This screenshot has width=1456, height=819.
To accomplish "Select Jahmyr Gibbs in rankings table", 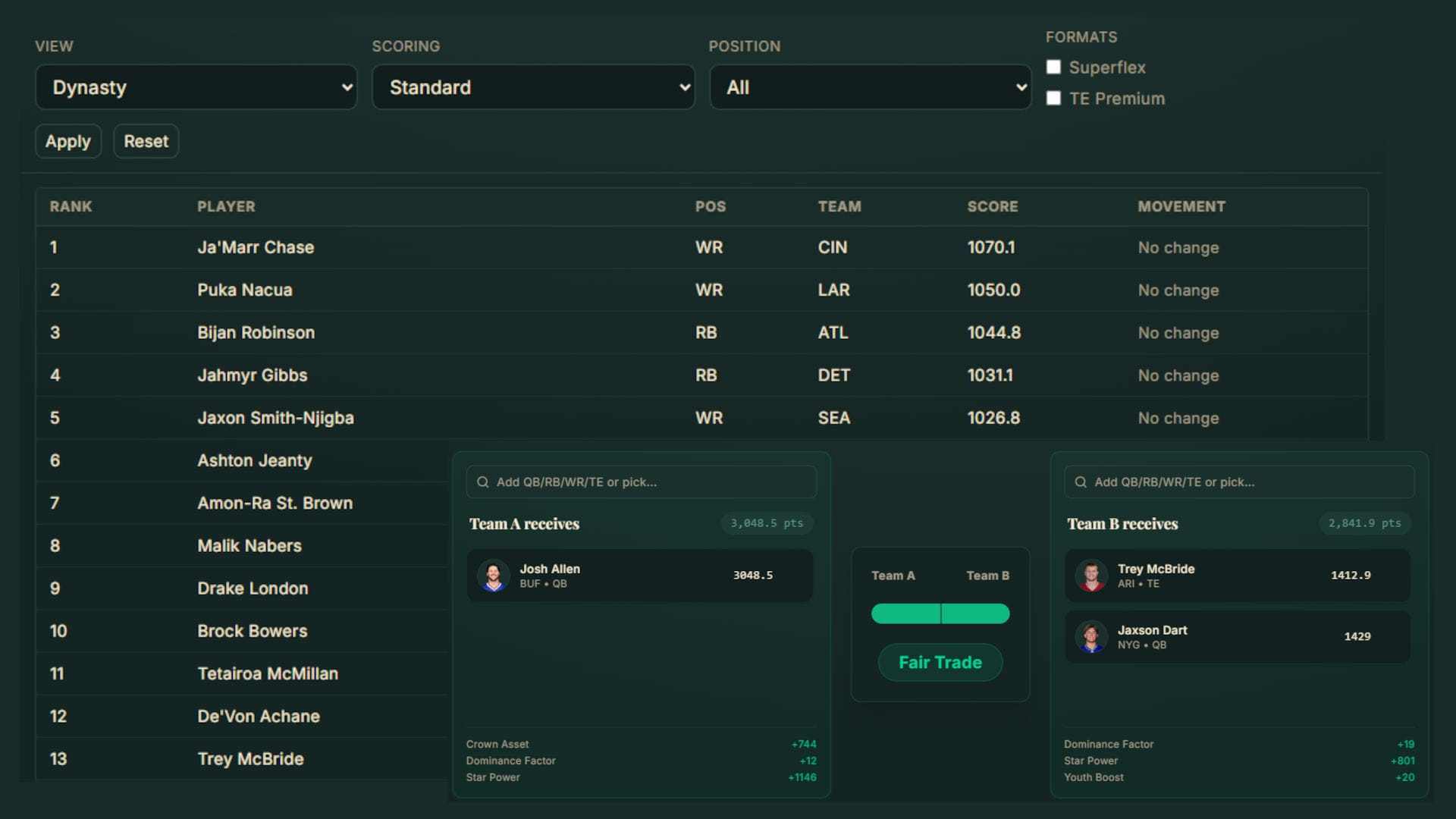I will click(x=253, y=375).
